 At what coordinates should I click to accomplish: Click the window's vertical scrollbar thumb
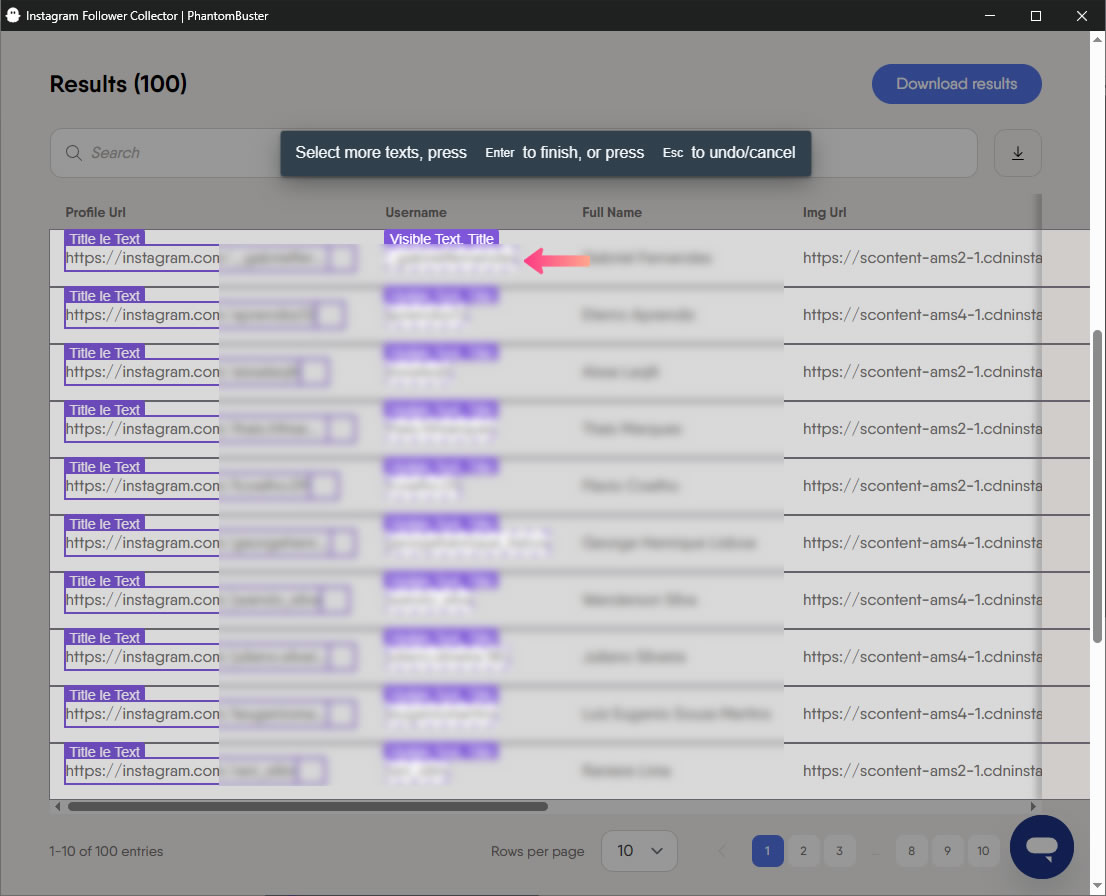[1098, 486]
